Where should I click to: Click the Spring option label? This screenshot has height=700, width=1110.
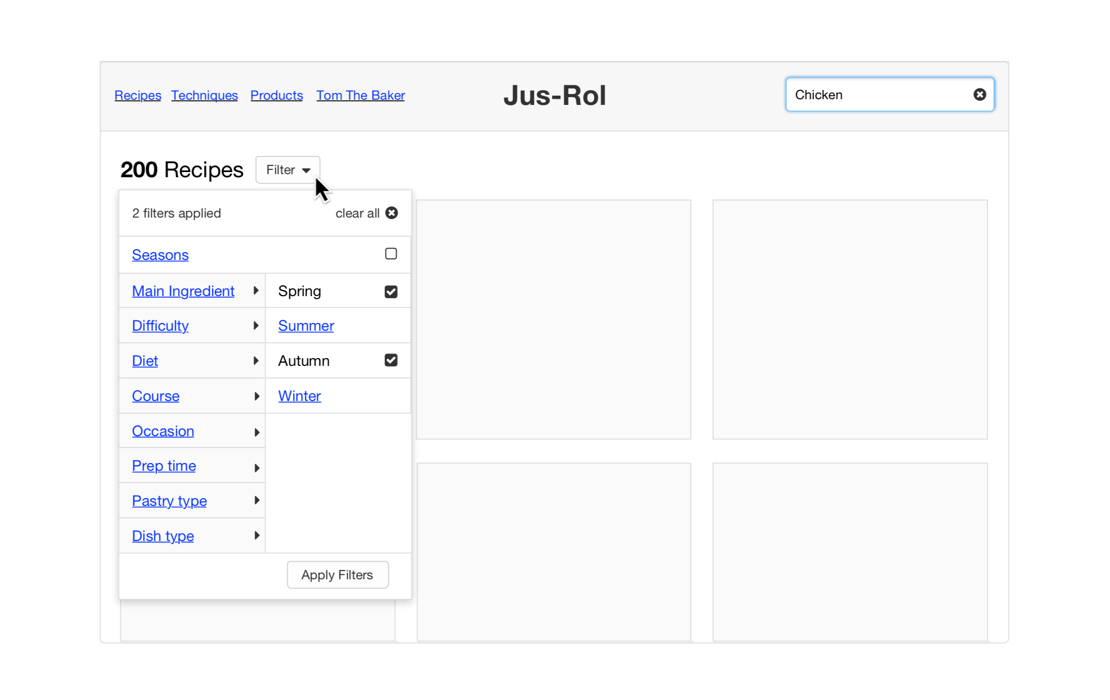point(299,291)
